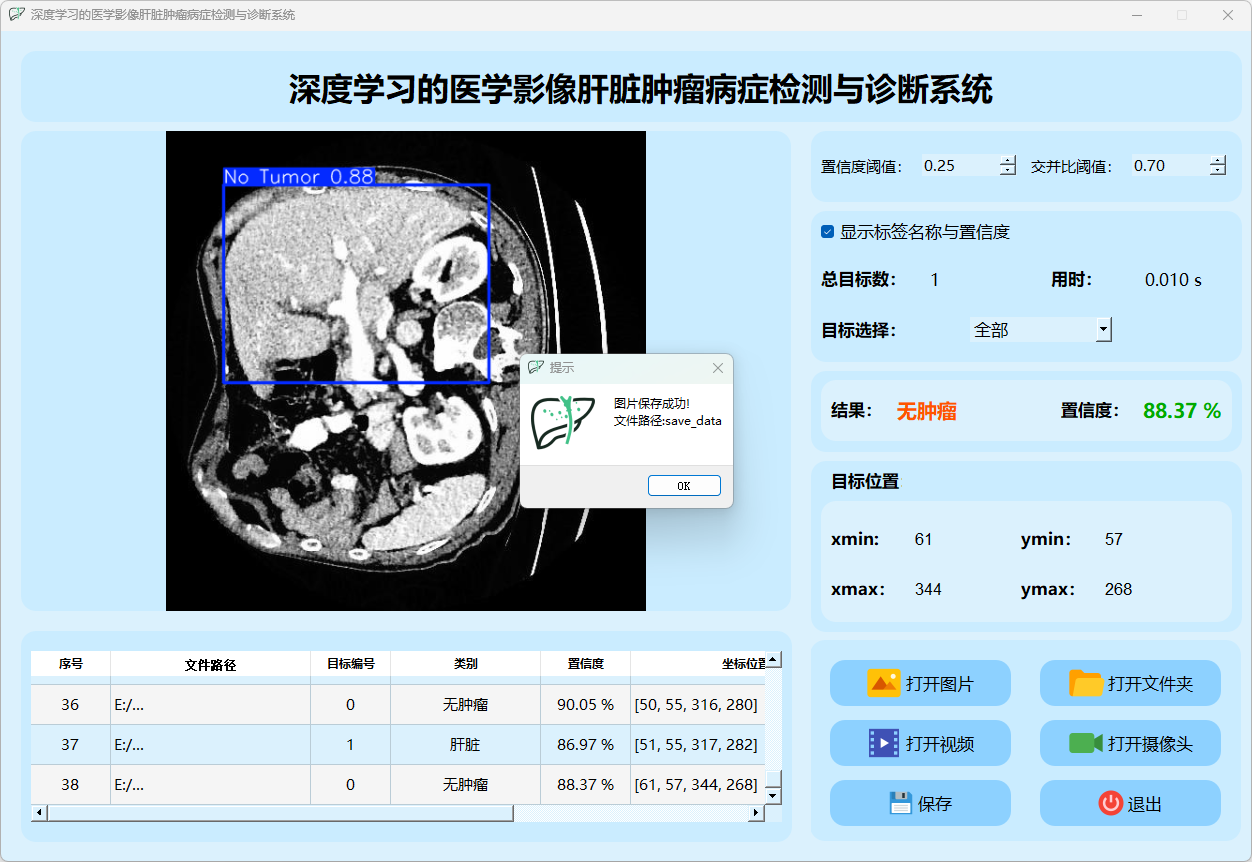Click the video film icon
The image size is (1252, 862).
884,743
